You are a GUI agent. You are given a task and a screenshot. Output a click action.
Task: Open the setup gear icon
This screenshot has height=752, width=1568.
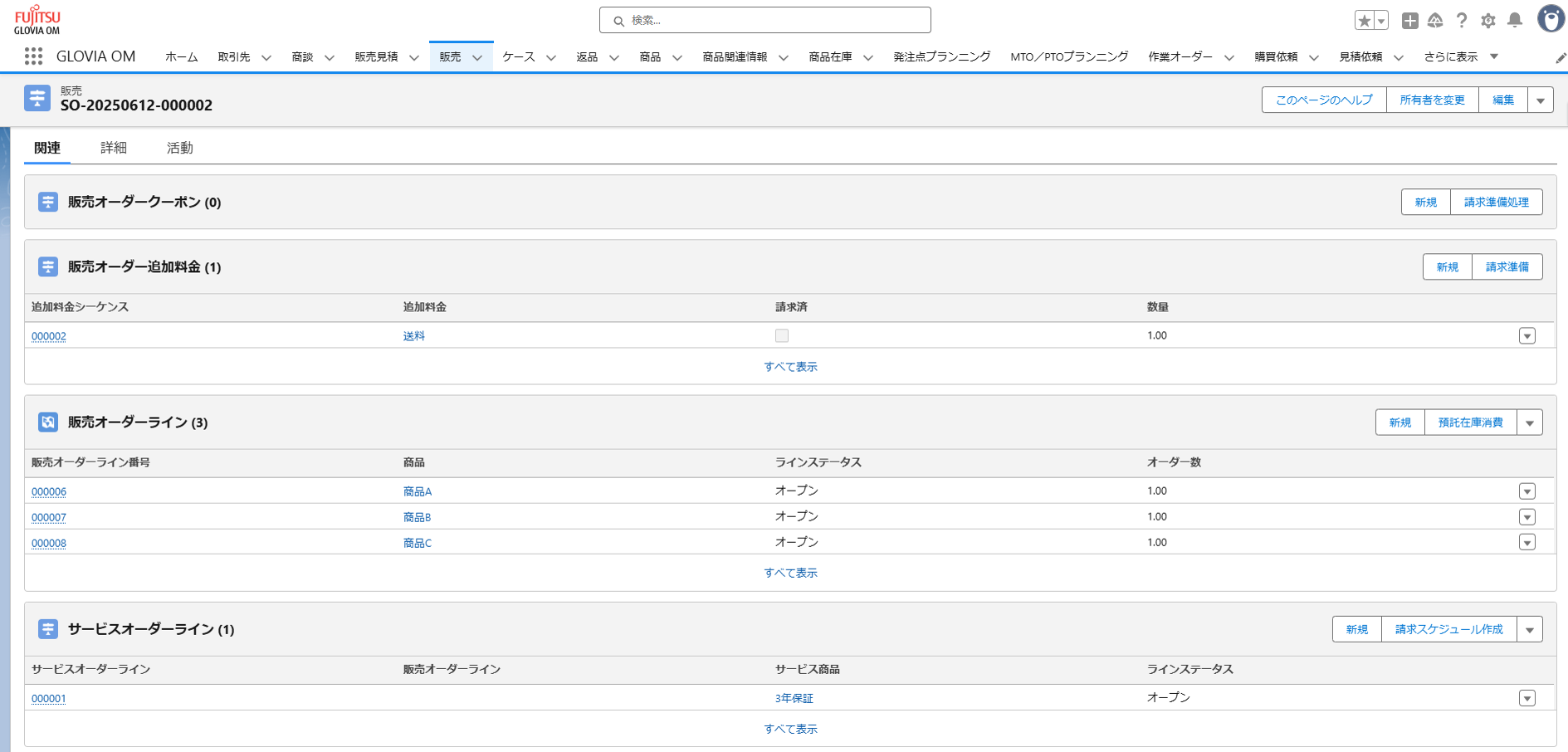pyautogui.click(x=1488, y=21)
